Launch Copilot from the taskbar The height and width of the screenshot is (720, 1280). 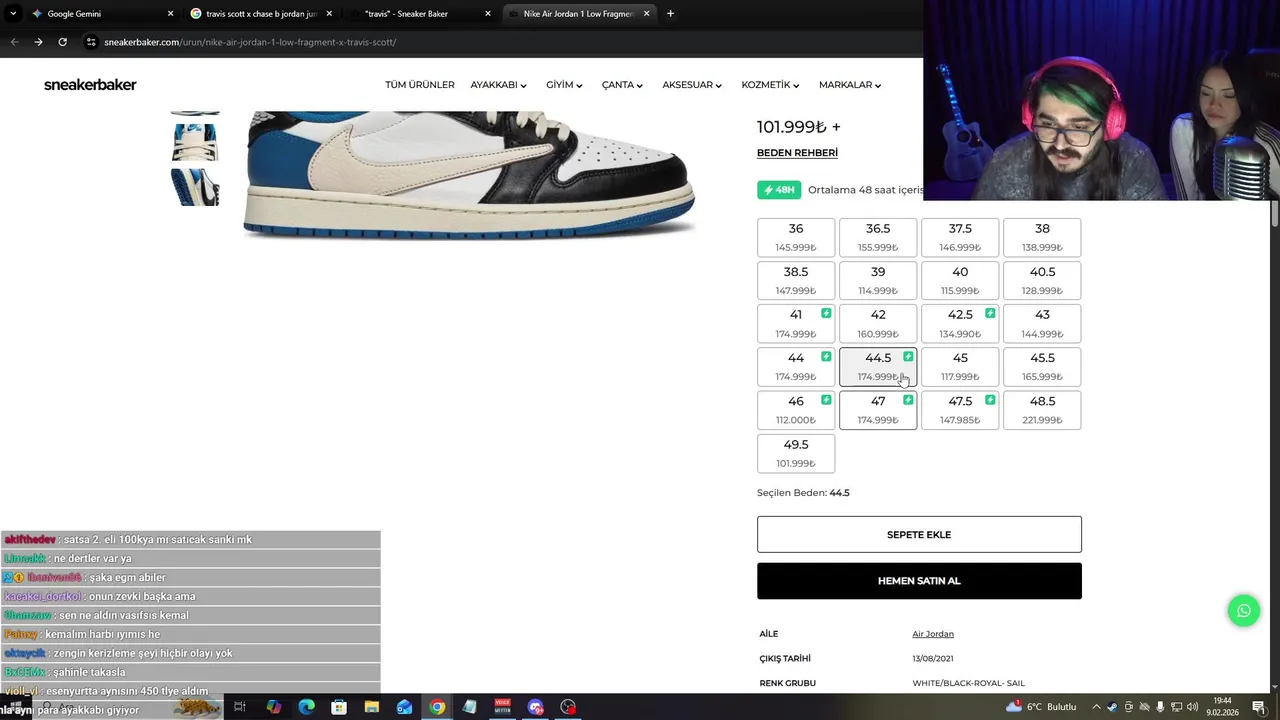pos(273,707)
